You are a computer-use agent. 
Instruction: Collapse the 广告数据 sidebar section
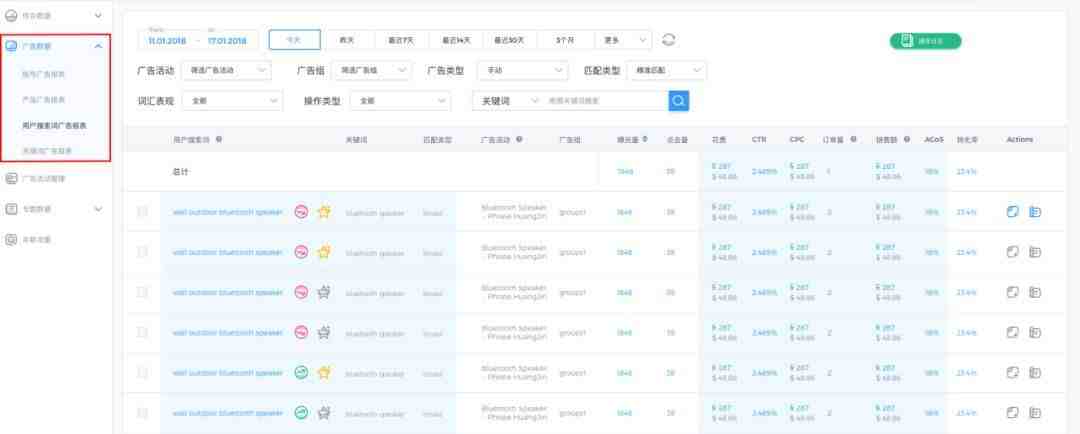[97, 46]
